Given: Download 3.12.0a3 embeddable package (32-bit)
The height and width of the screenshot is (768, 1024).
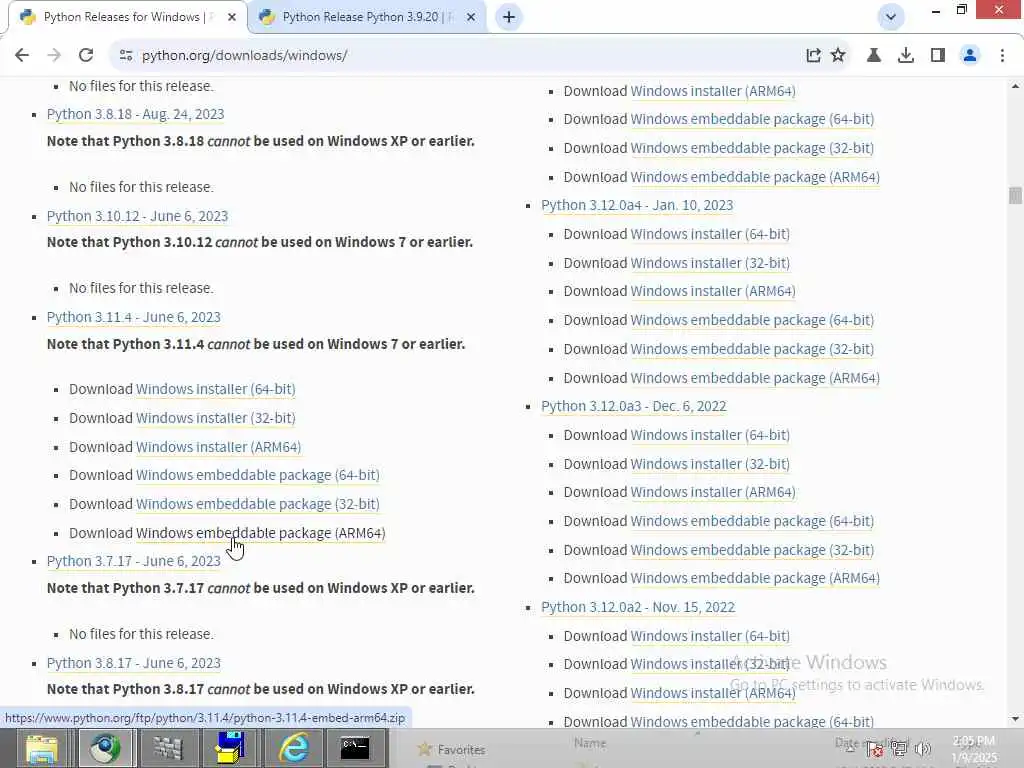Looking at the screenshot, I should click(752, 551).
